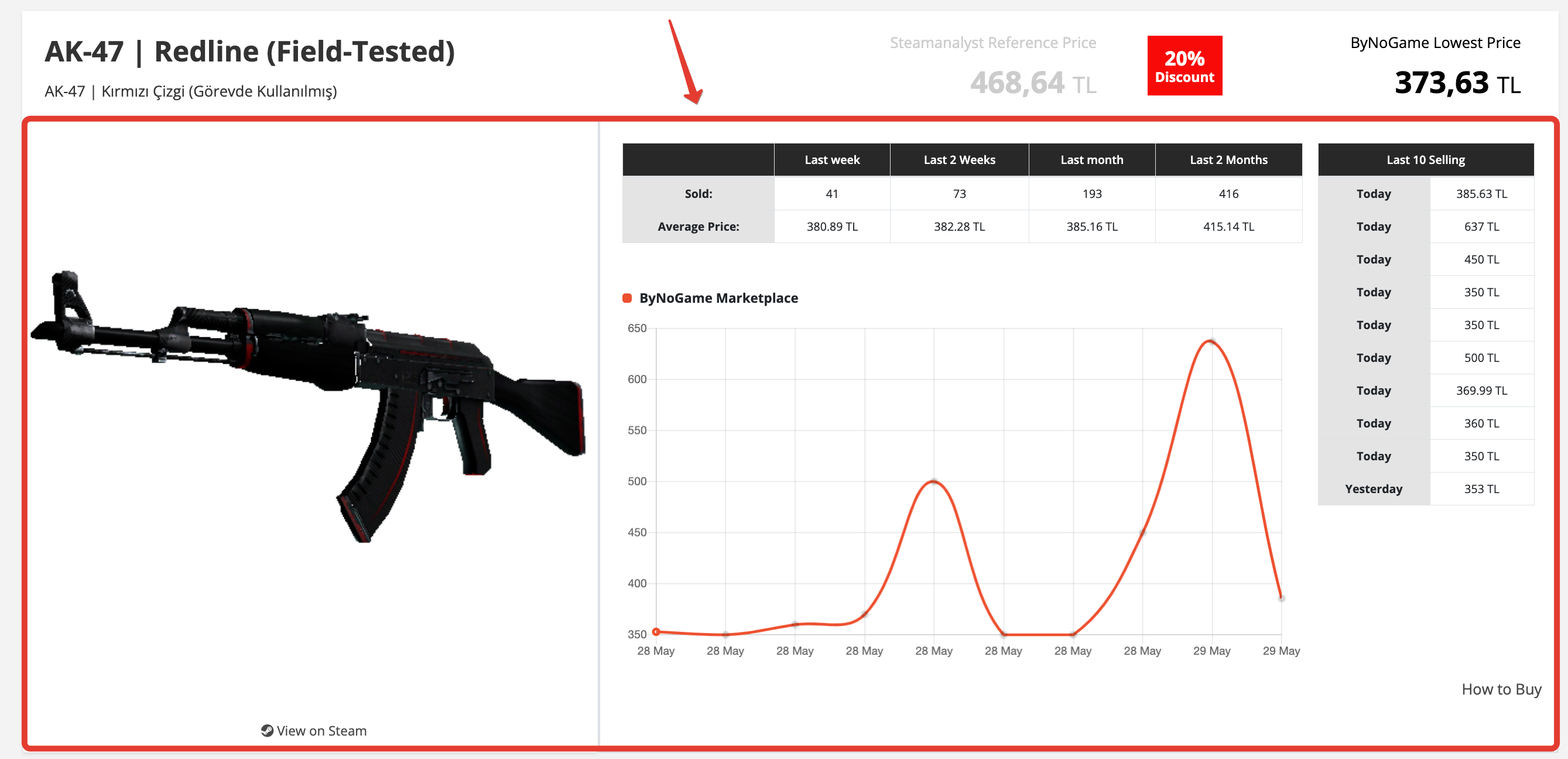Image resolution: width=1568 pixels, height=759 pixels.
Task: Click the 353 TL selling entry
Action: (1481, 489)
